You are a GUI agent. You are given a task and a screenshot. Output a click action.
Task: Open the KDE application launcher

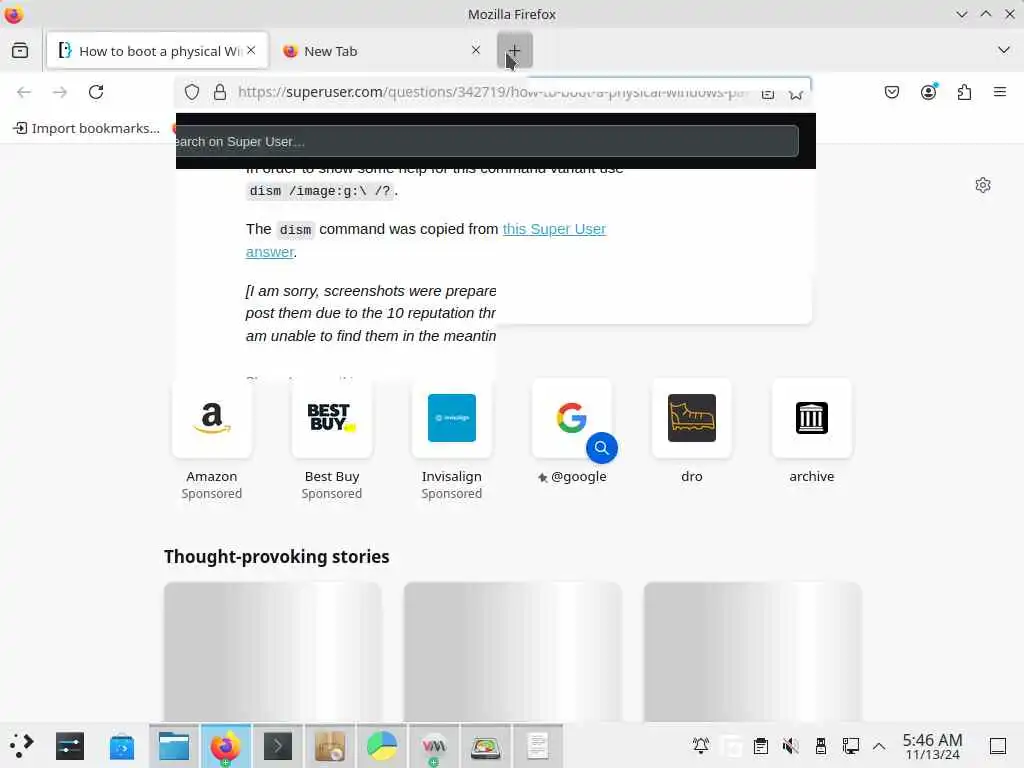click(22, 746)
